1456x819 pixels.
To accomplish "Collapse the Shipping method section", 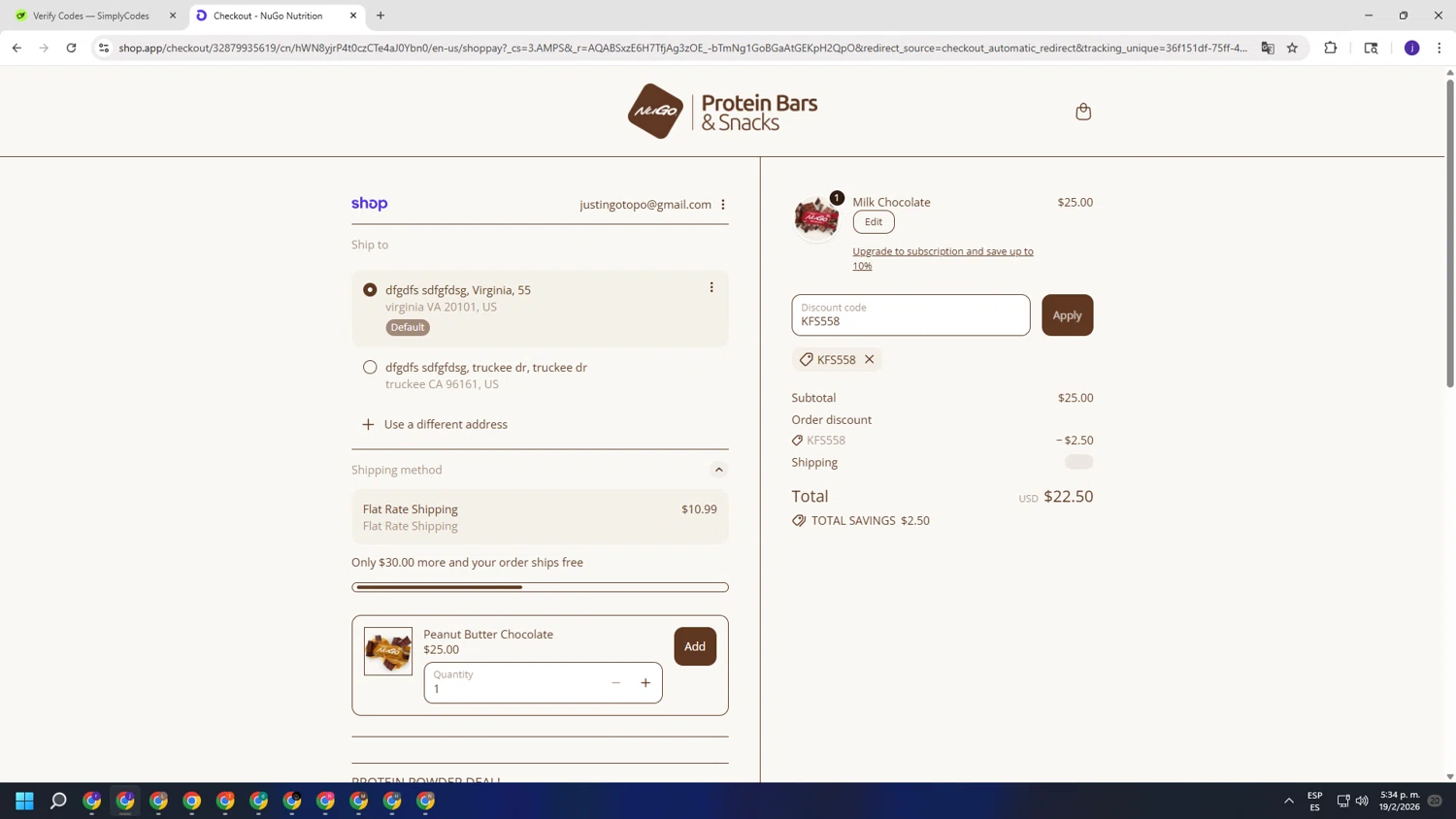I will pyautogui.click(x=719, y=471).
